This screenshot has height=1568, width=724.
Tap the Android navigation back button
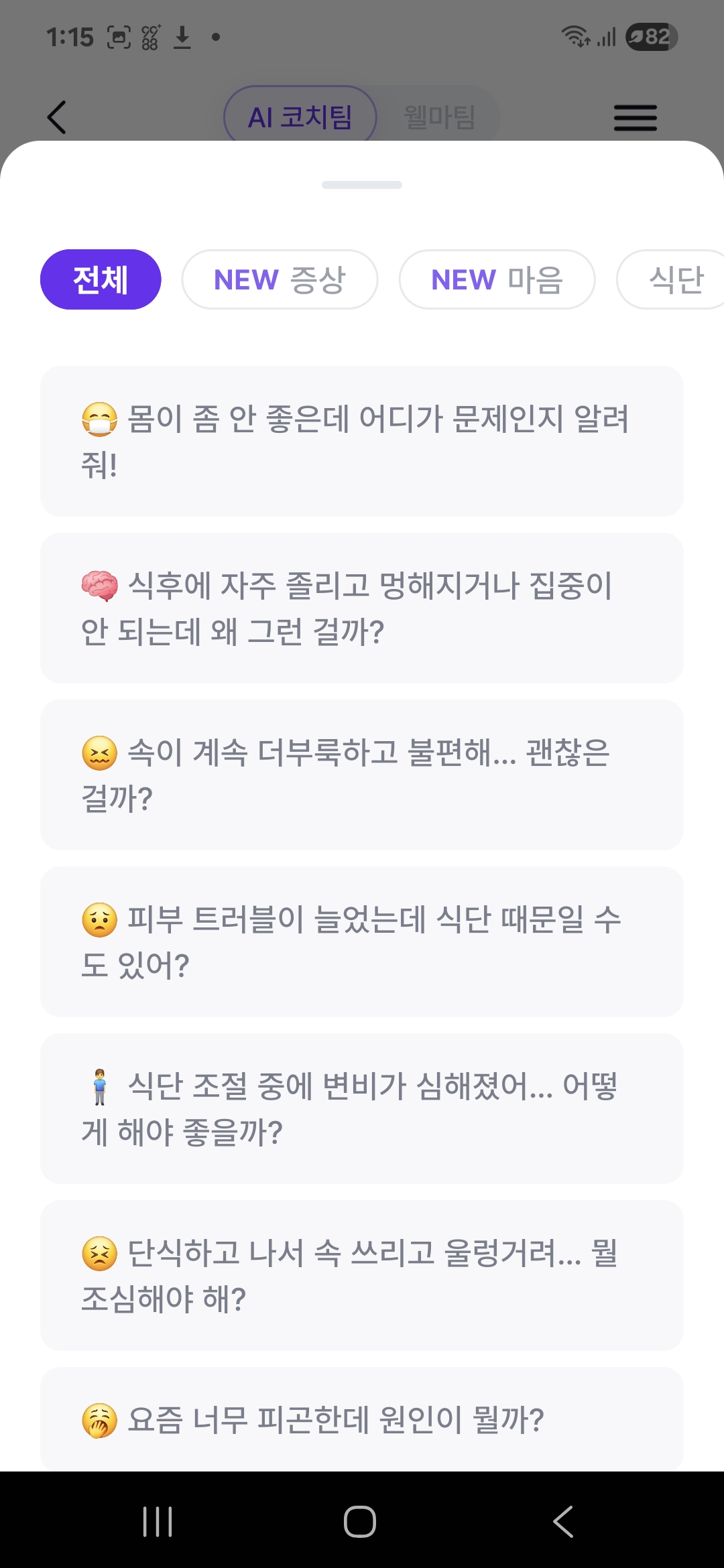click(563, 1521)
